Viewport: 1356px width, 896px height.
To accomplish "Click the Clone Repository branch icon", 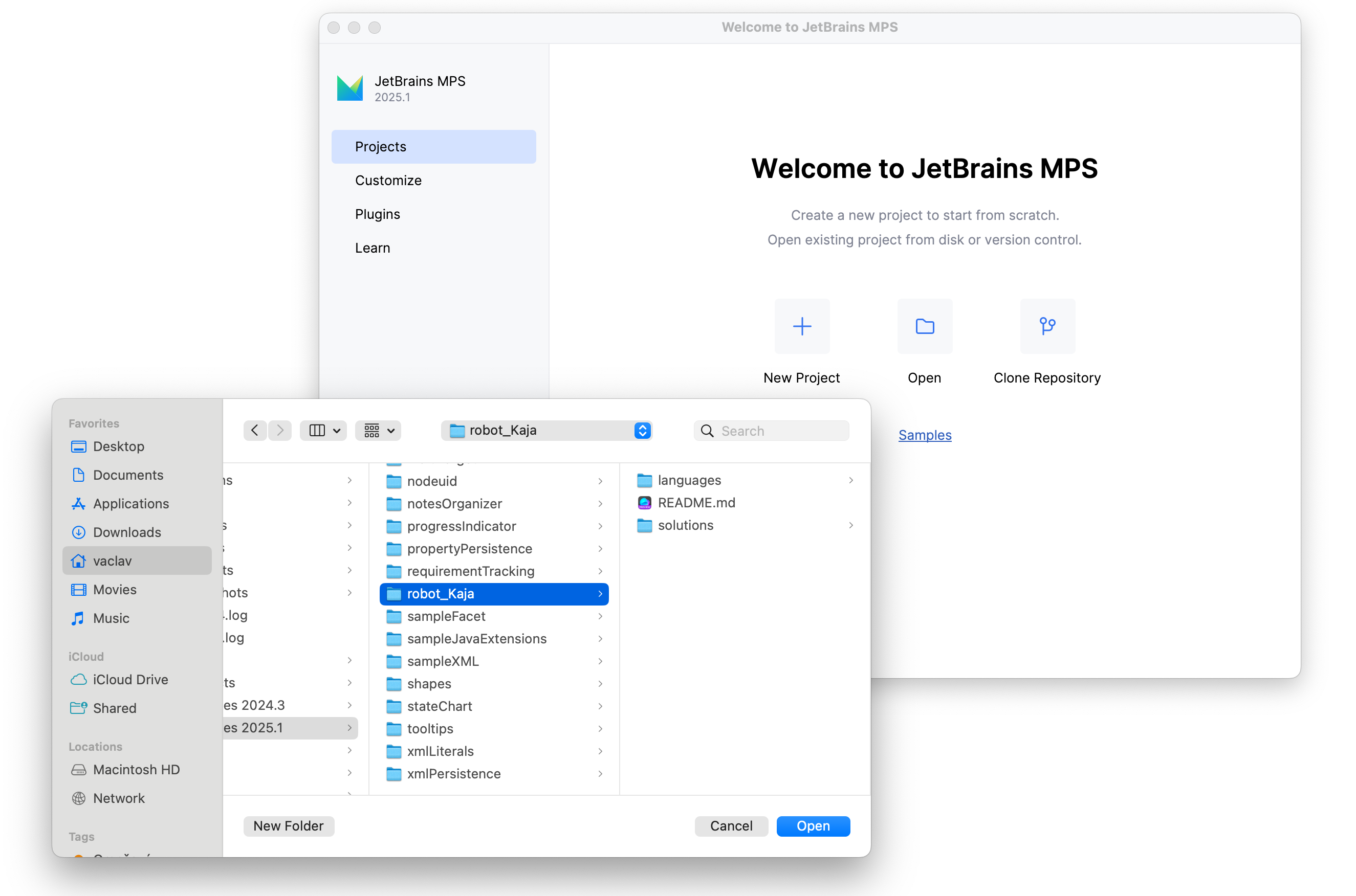I will tap(1047, 326).
